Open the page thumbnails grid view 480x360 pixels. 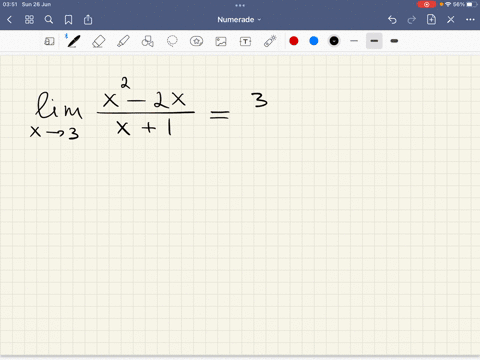pos(29,20)
